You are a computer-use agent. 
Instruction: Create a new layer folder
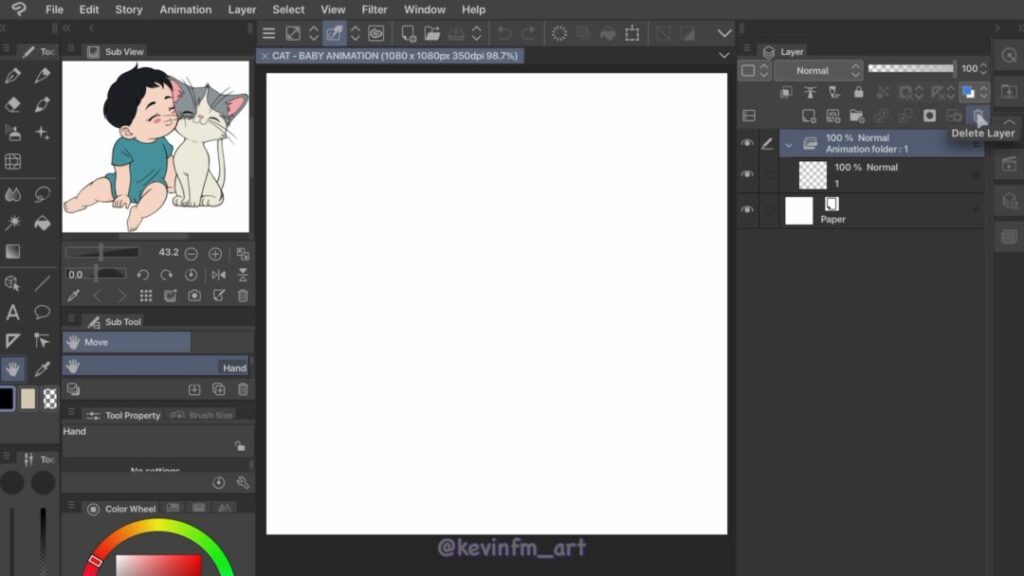pyautogui.click(x=857, y=116)
